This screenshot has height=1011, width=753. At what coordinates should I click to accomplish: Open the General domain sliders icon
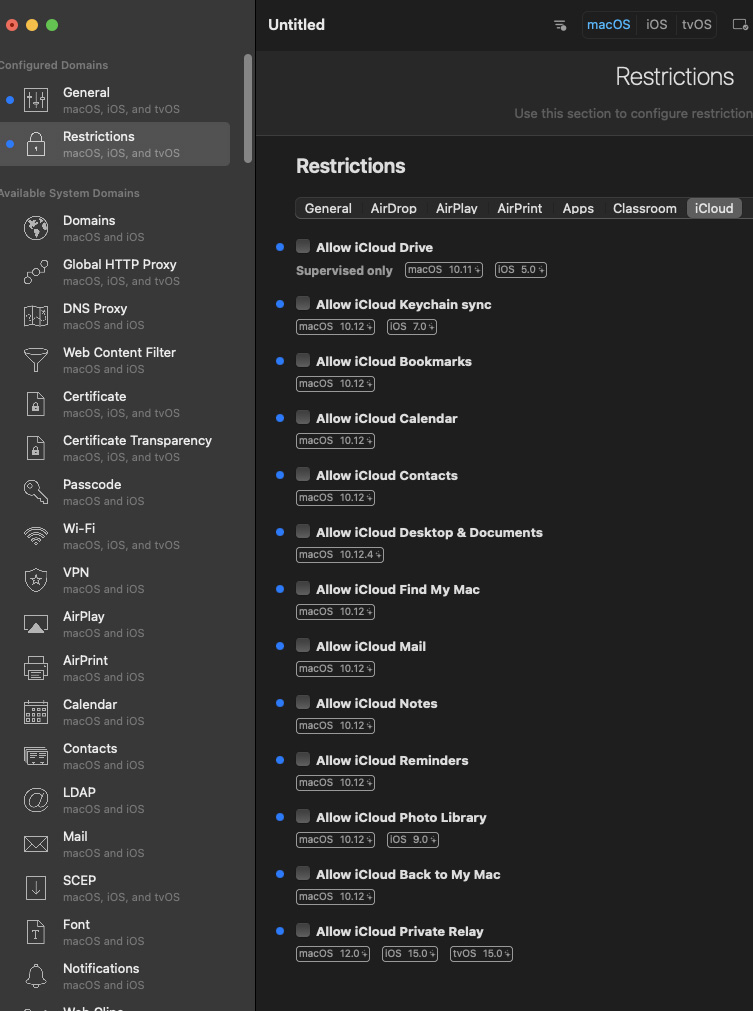36,100
